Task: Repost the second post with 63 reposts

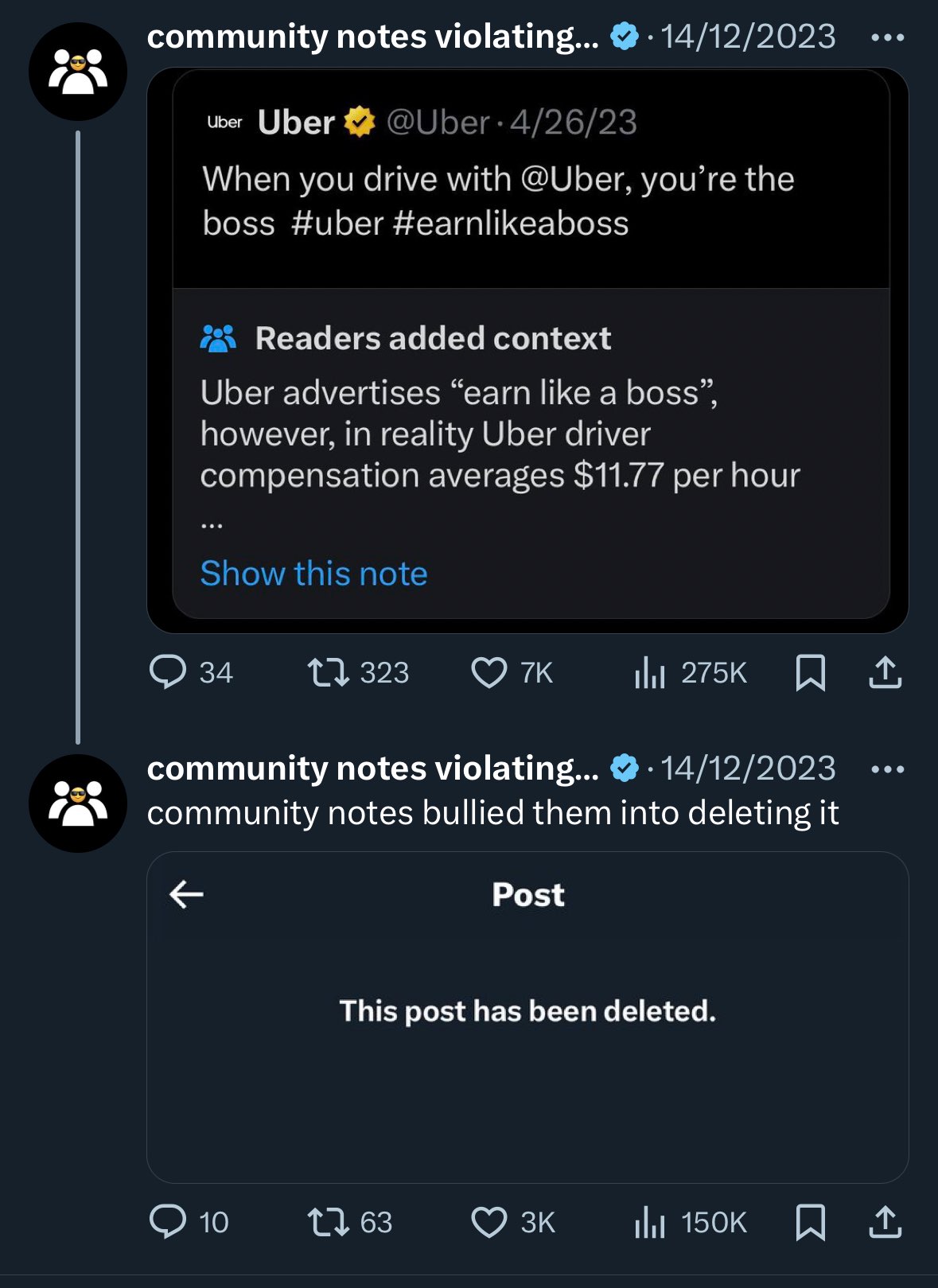Action: [x=328, y=1221]
